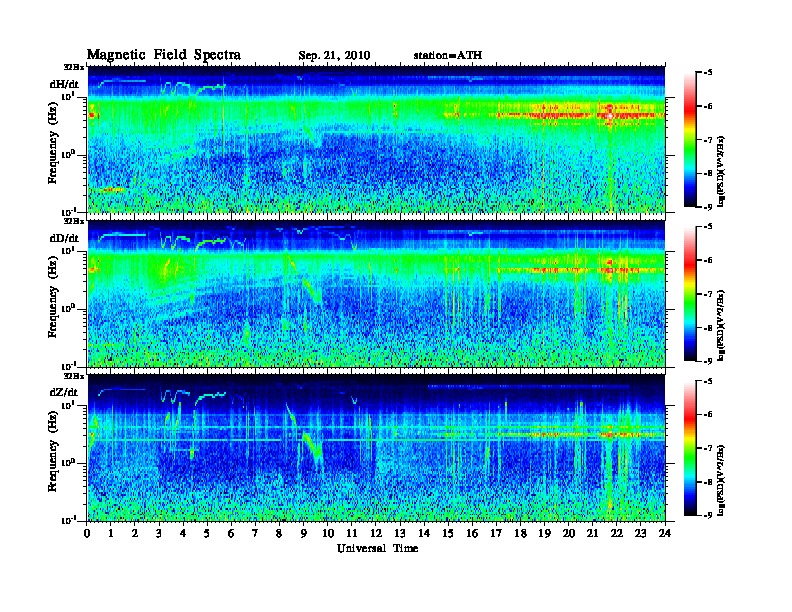Click hour "18" on the Universal Time axis

pyautogui.click(x=520, y=534)
